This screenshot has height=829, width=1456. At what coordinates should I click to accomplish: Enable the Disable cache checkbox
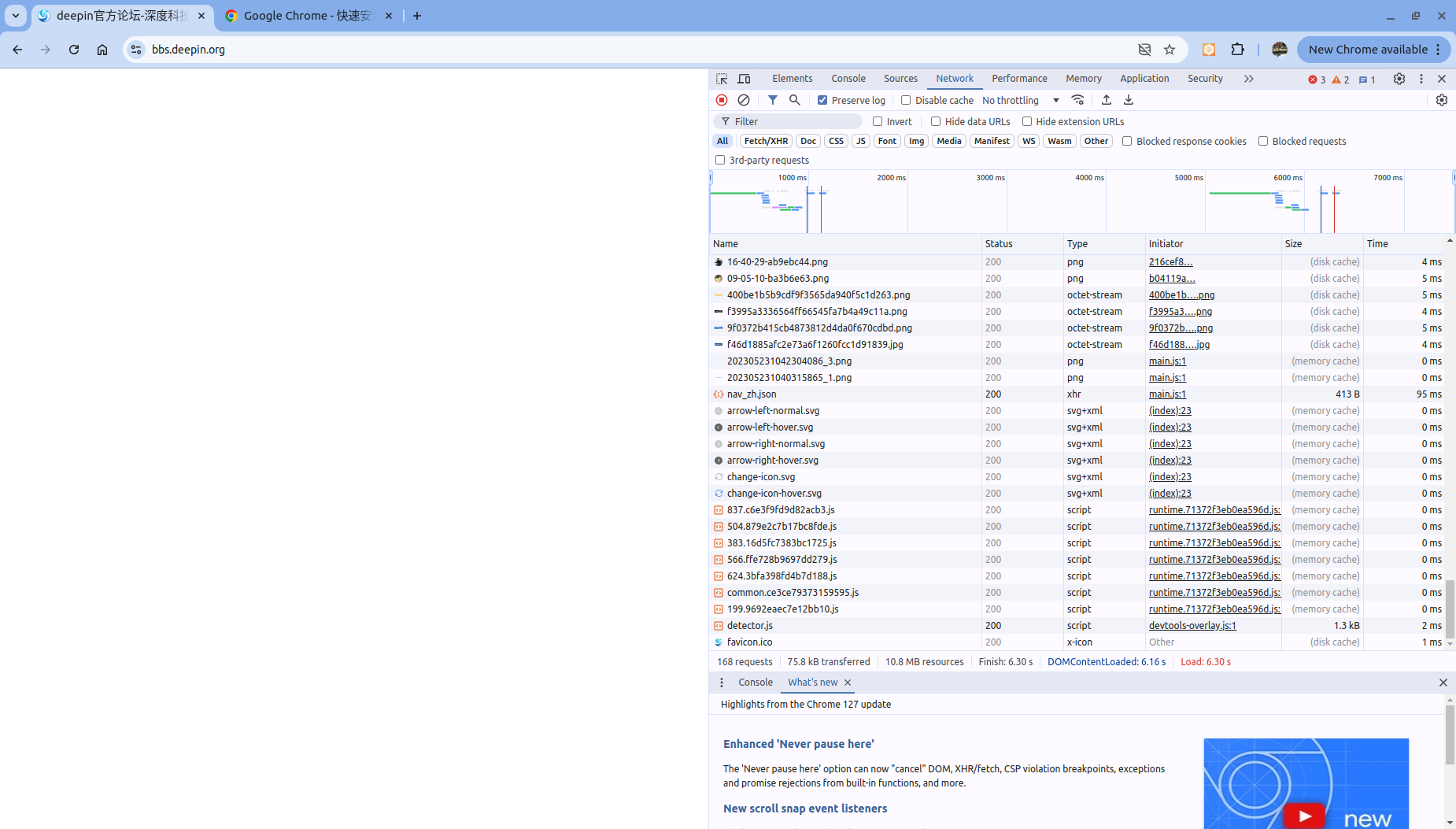[x=906, y=100]
